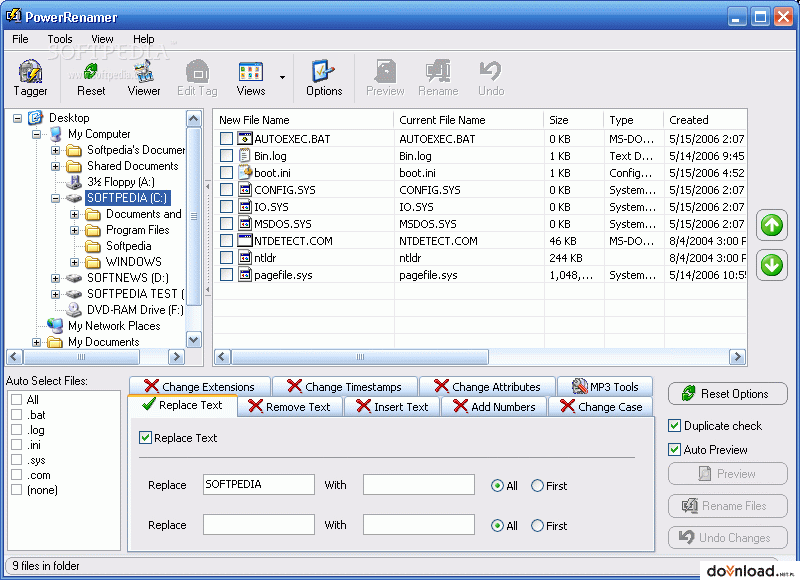Screen dimensions: 800x580
Task: Launch the Viewer tool
Action: point(144,78)
